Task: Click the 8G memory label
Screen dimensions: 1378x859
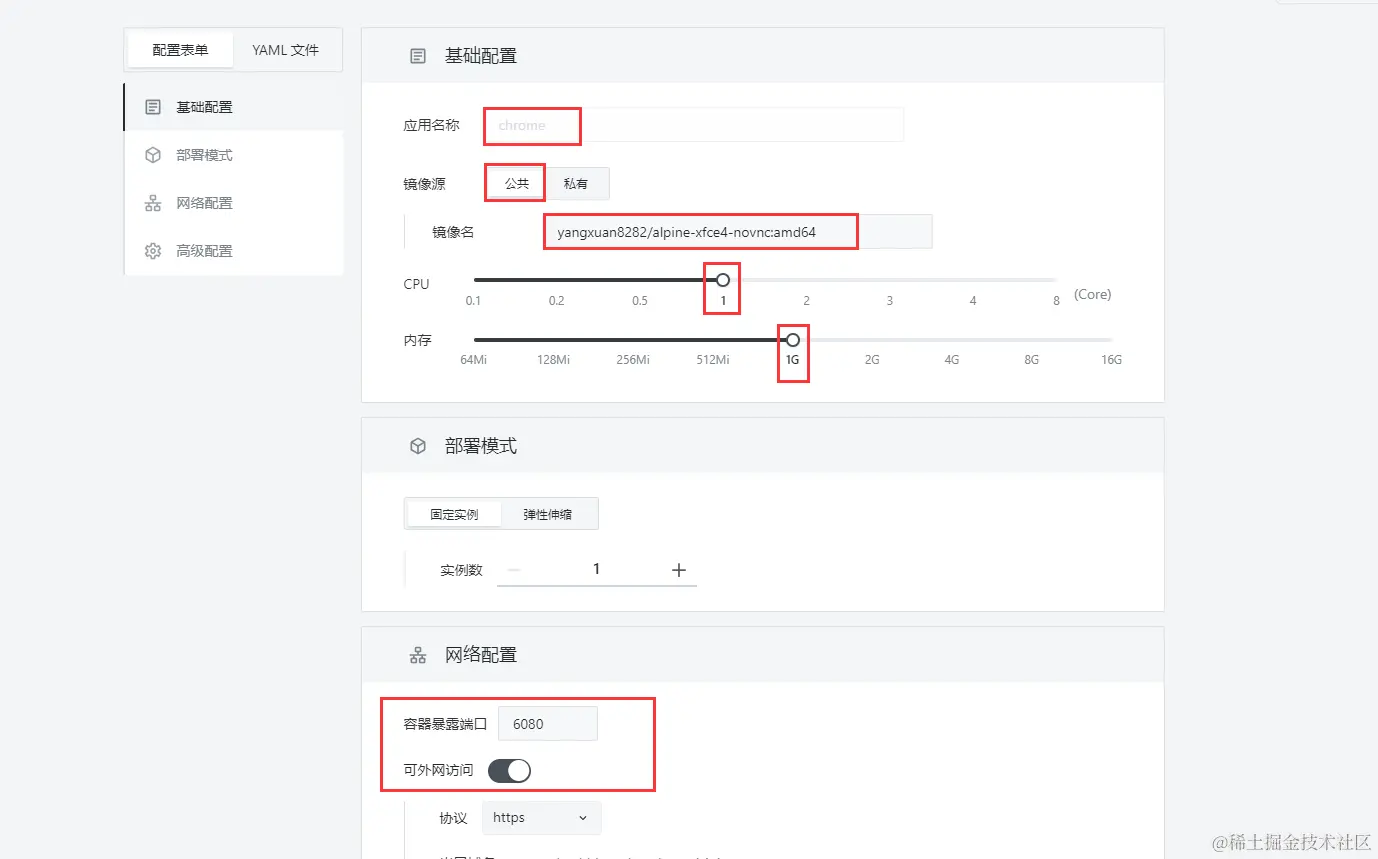Action: [x=1031, y=359]
